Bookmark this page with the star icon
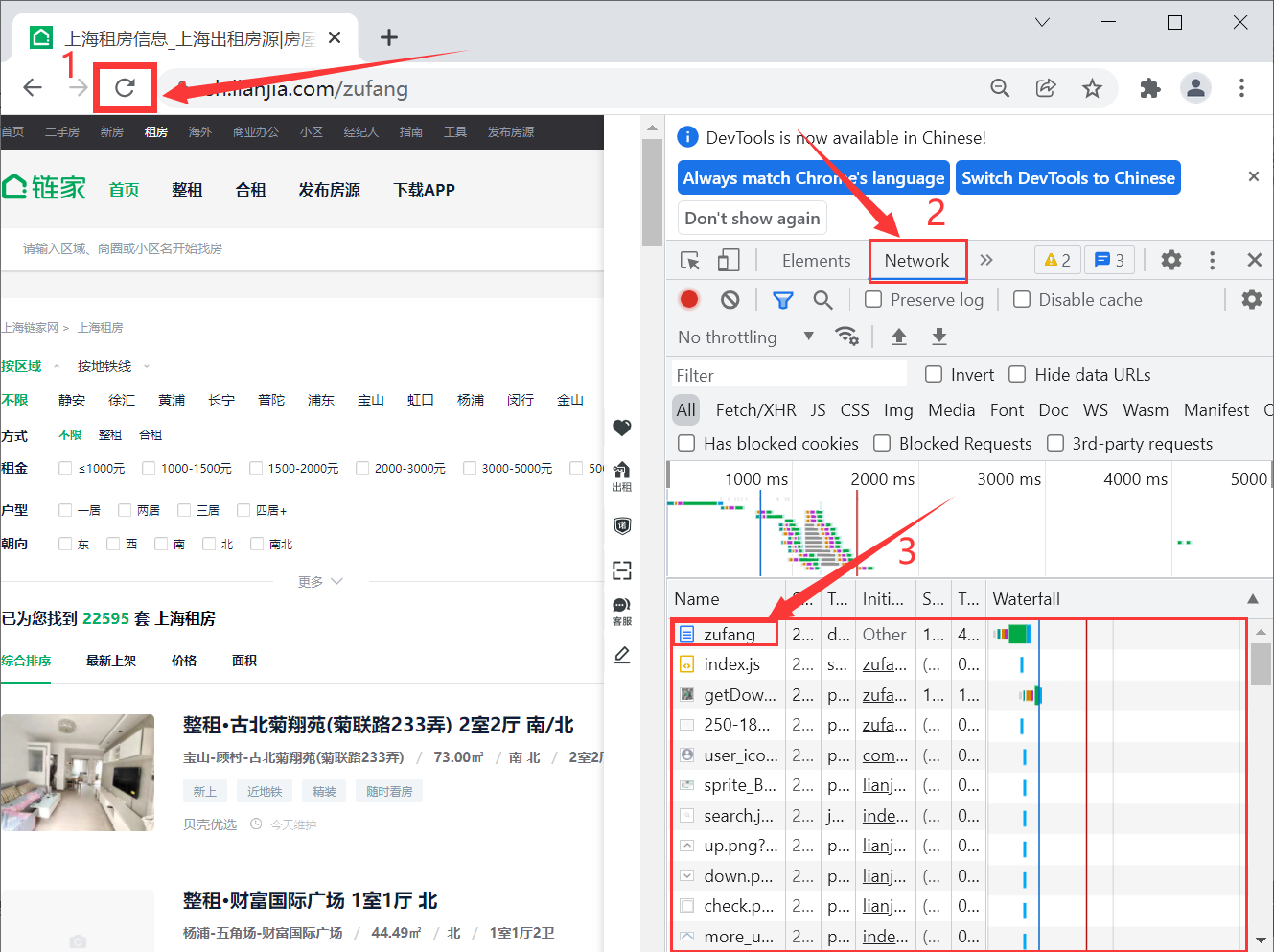Viewport: 1274px width, 952px height. (x=1092, y=88)
